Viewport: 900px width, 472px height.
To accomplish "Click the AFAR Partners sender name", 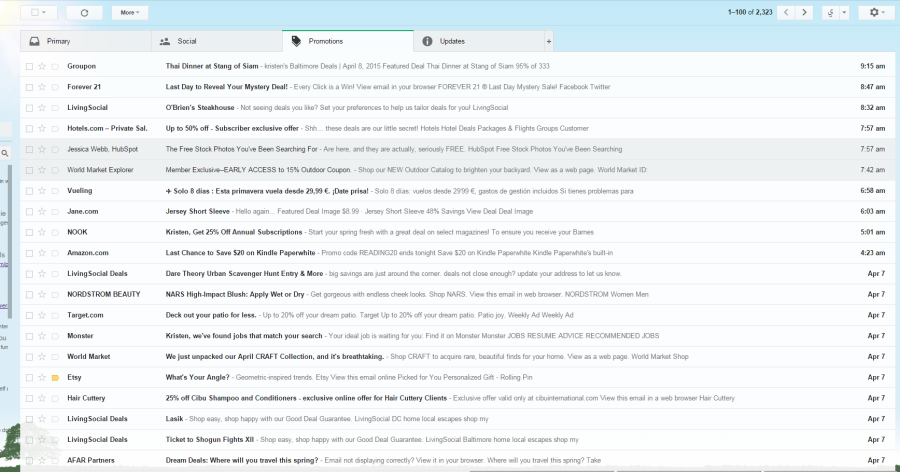I will click(91, 460).
